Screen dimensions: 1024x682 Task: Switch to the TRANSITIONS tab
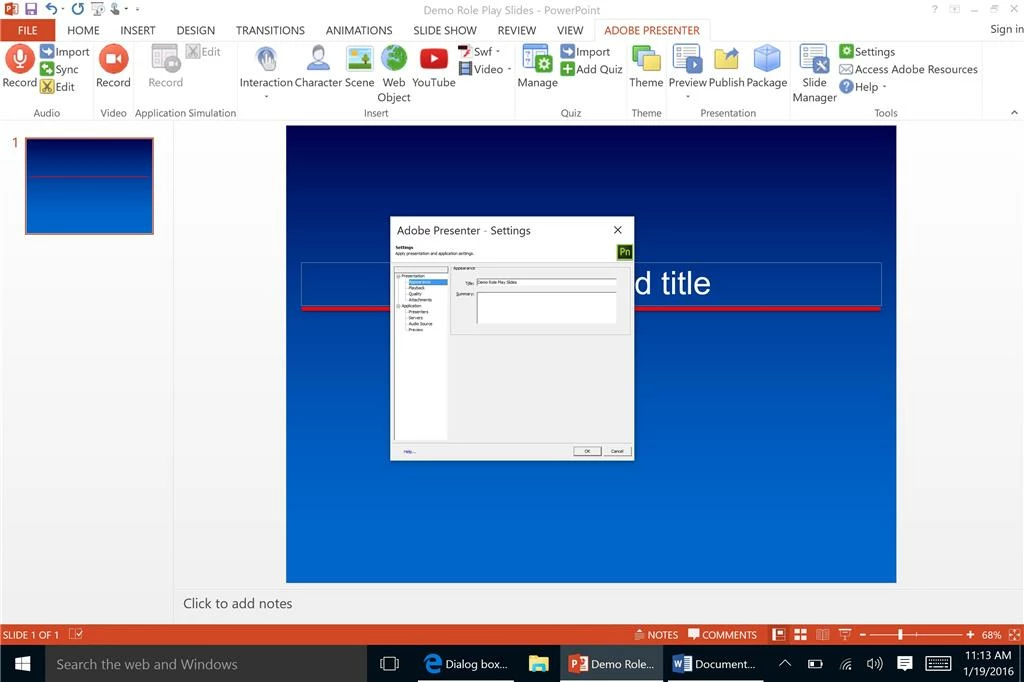coord(270,30)
